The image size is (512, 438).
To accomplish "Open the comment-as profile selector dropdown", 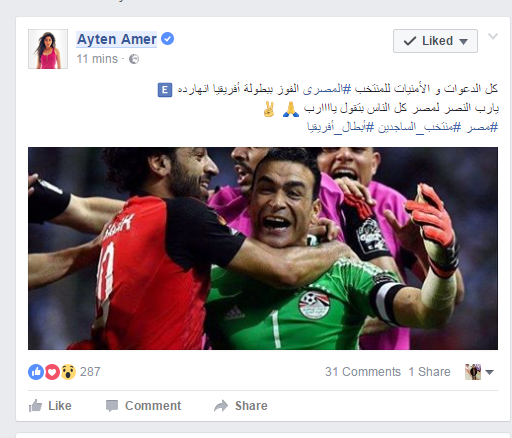I will click(x=479, y=372).
